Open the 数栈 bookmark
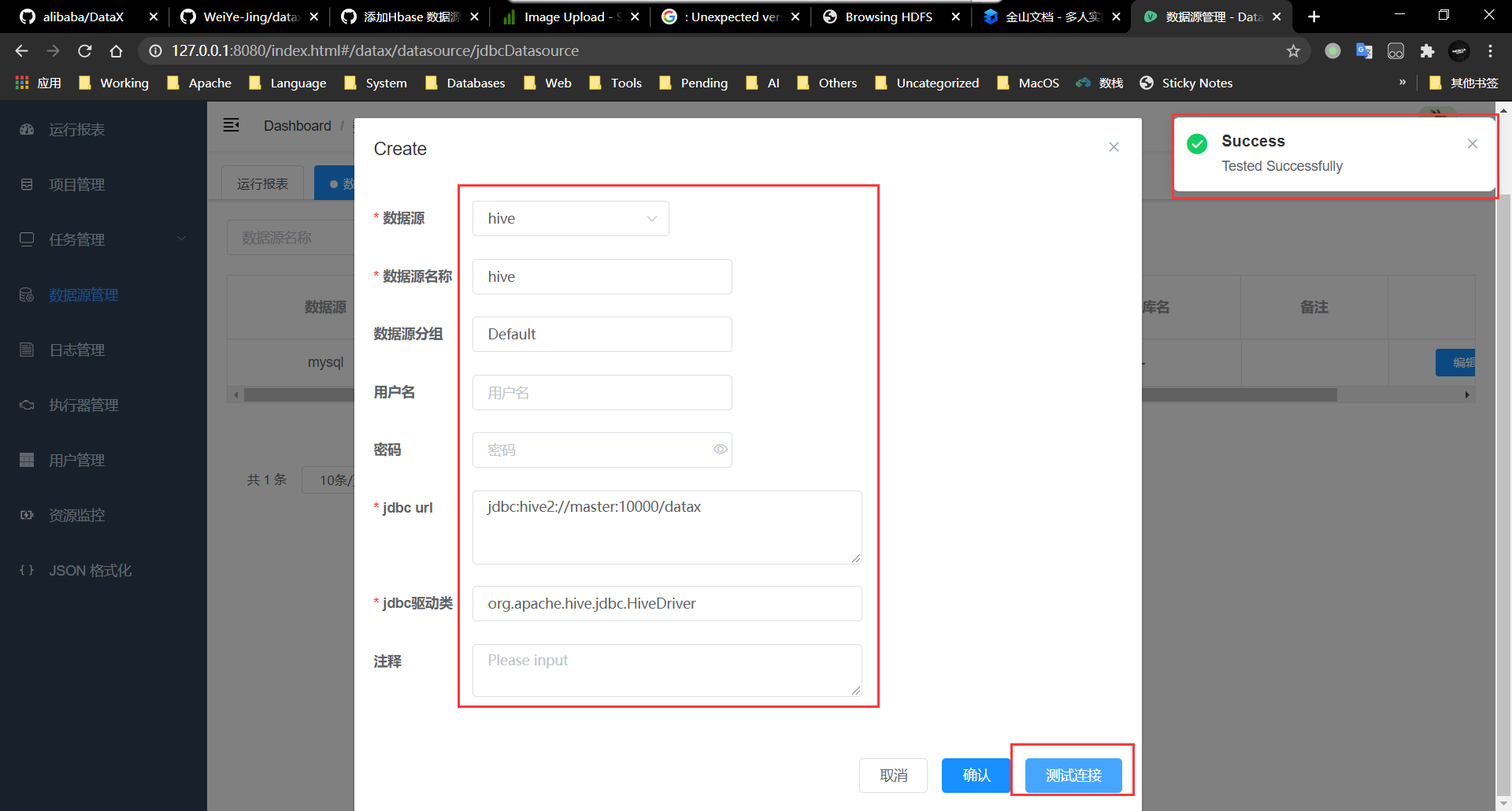The image size is (1512, 811). (x=1100, y=83)
